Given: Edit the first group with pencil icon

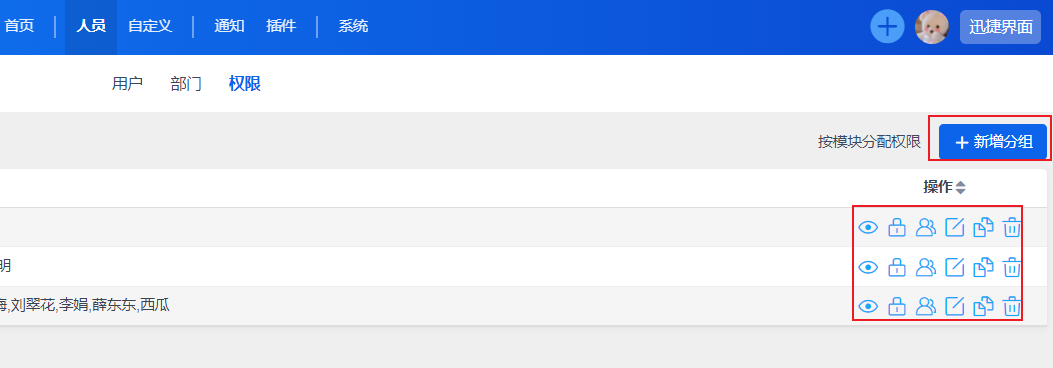Looking at the screenshot, I should point(954,228).
